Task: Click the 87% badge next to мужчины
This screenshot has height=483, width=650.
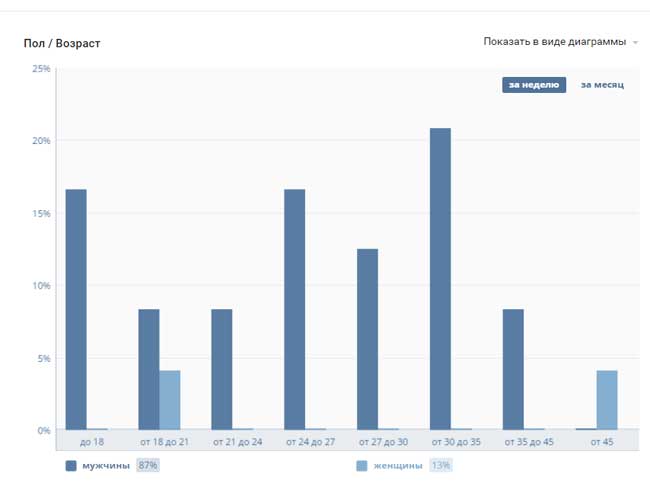Action: click(148, 466)
